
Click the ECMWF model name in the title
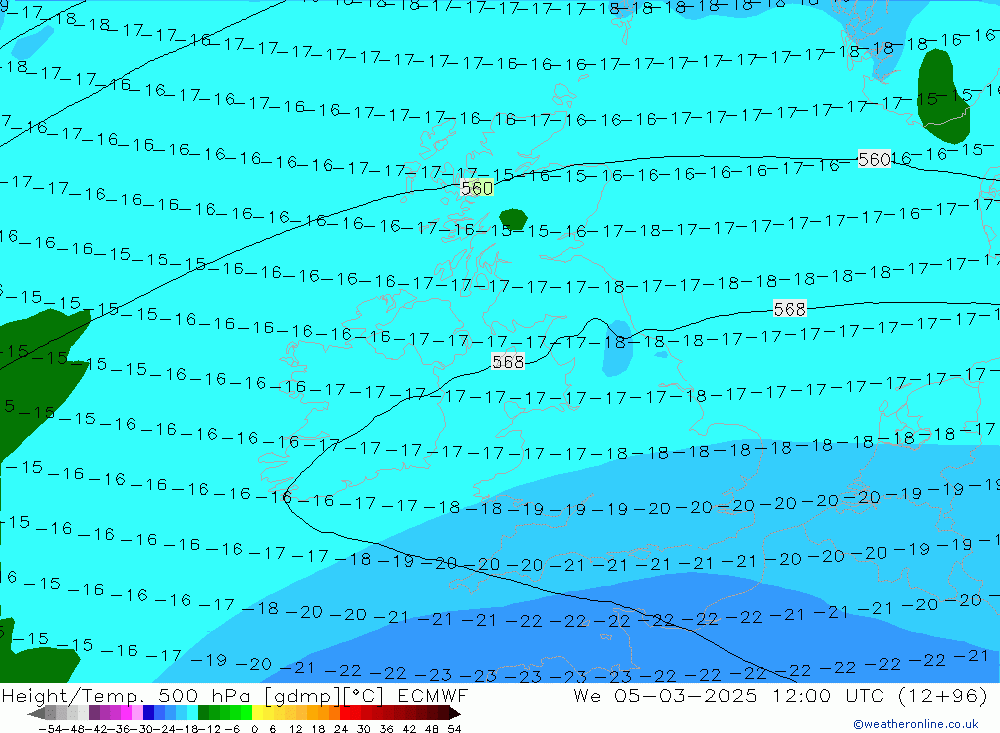[x=432, y=696]
